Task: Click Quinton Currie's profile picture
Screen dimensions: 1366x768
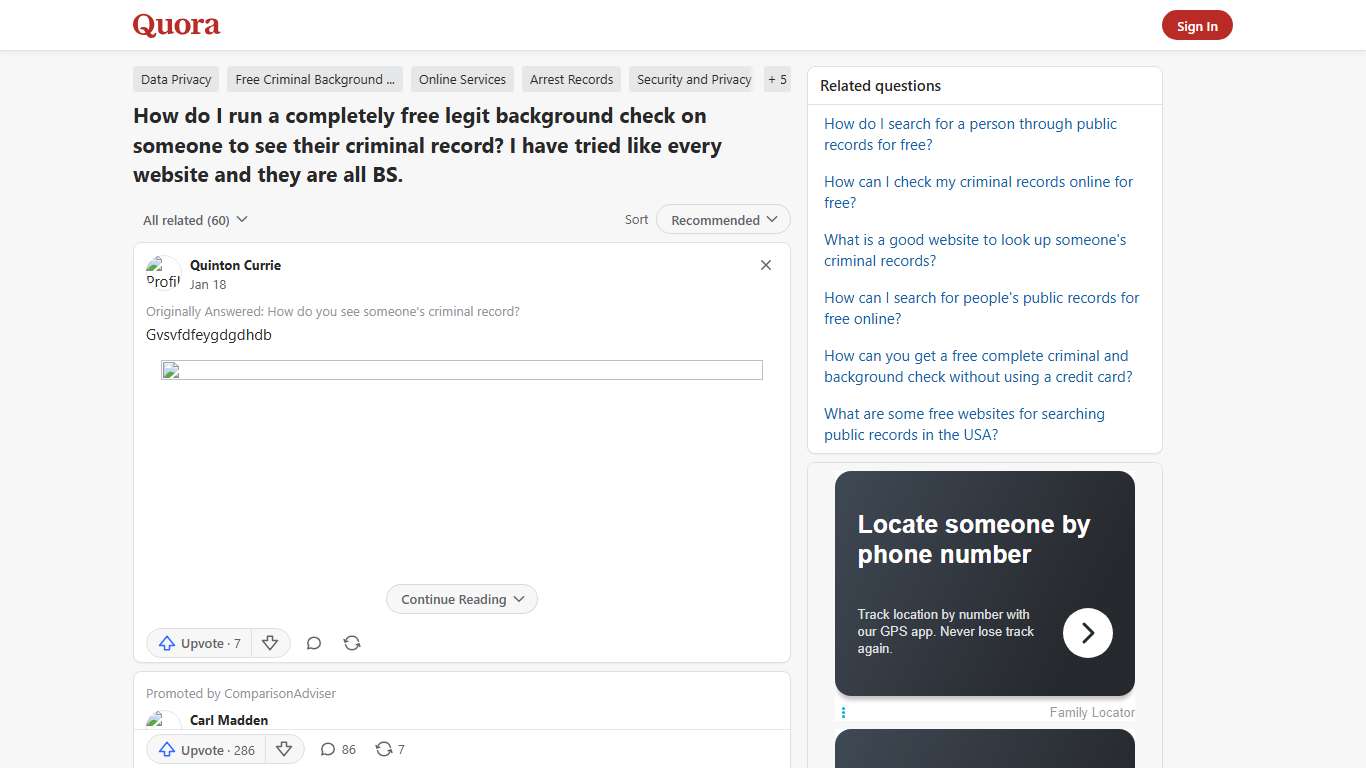Action: click(162, 272)
